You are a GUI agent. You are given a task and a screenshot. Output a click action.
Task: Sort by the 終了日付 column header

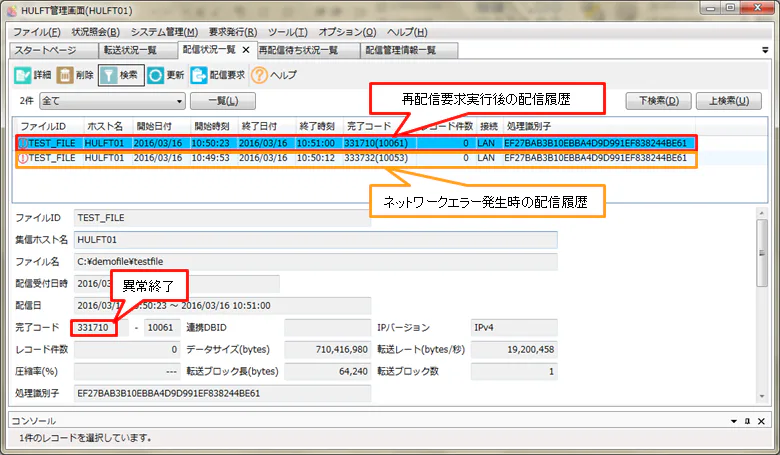(266, 126)
